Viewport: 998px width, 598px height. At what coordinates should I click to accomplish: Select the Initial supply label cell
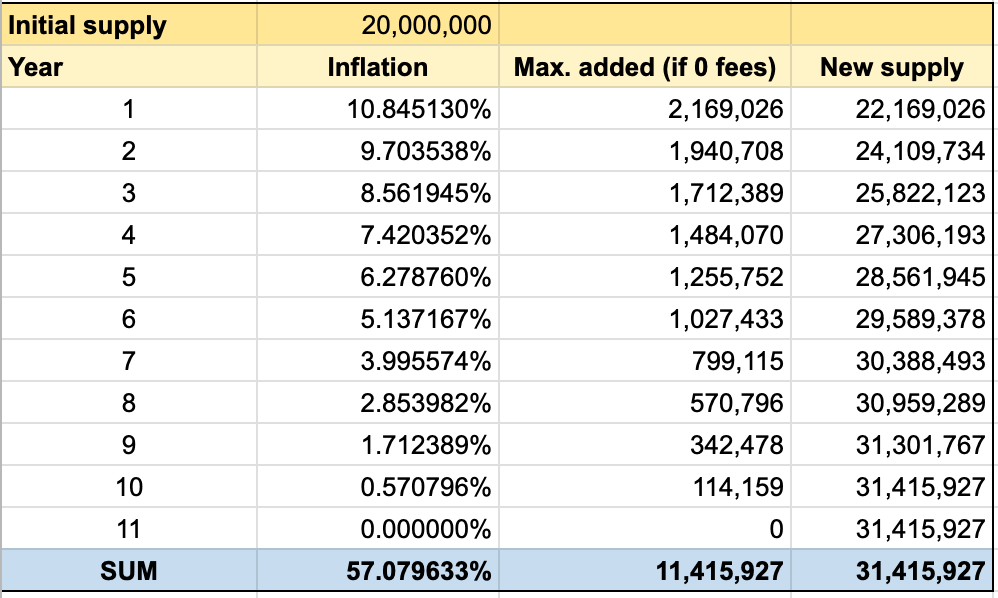(85, 25)
